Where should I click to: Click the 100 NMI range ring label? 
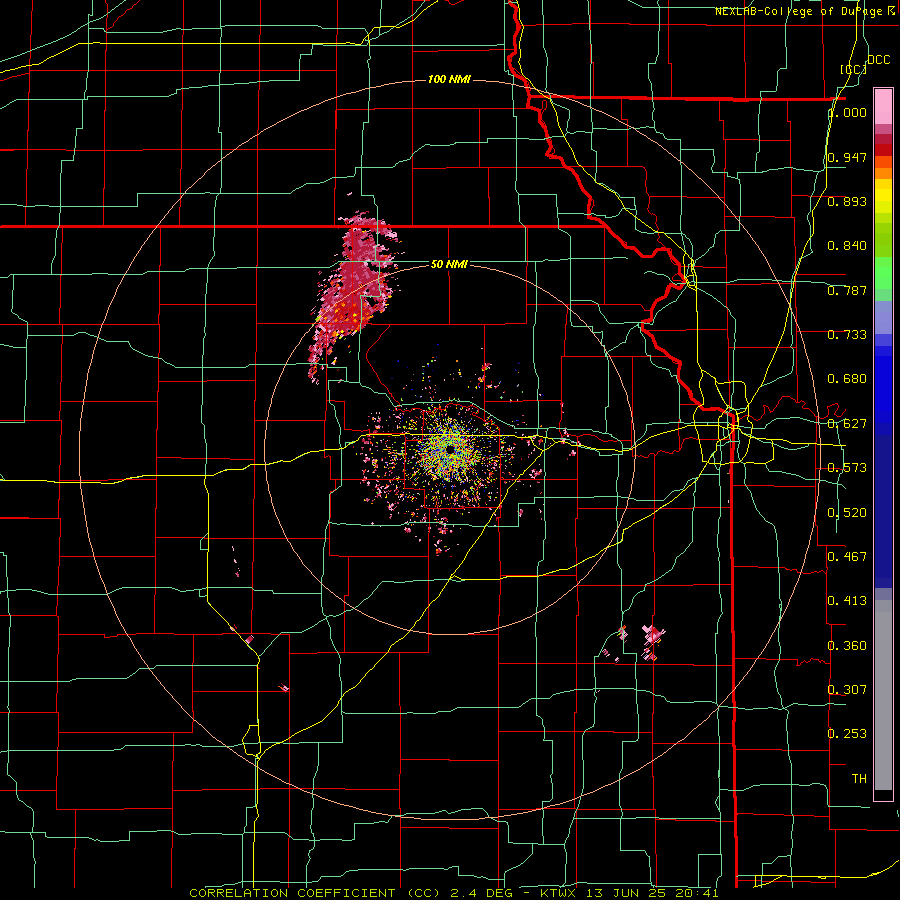pyautogui.click(x=449, y=79)
